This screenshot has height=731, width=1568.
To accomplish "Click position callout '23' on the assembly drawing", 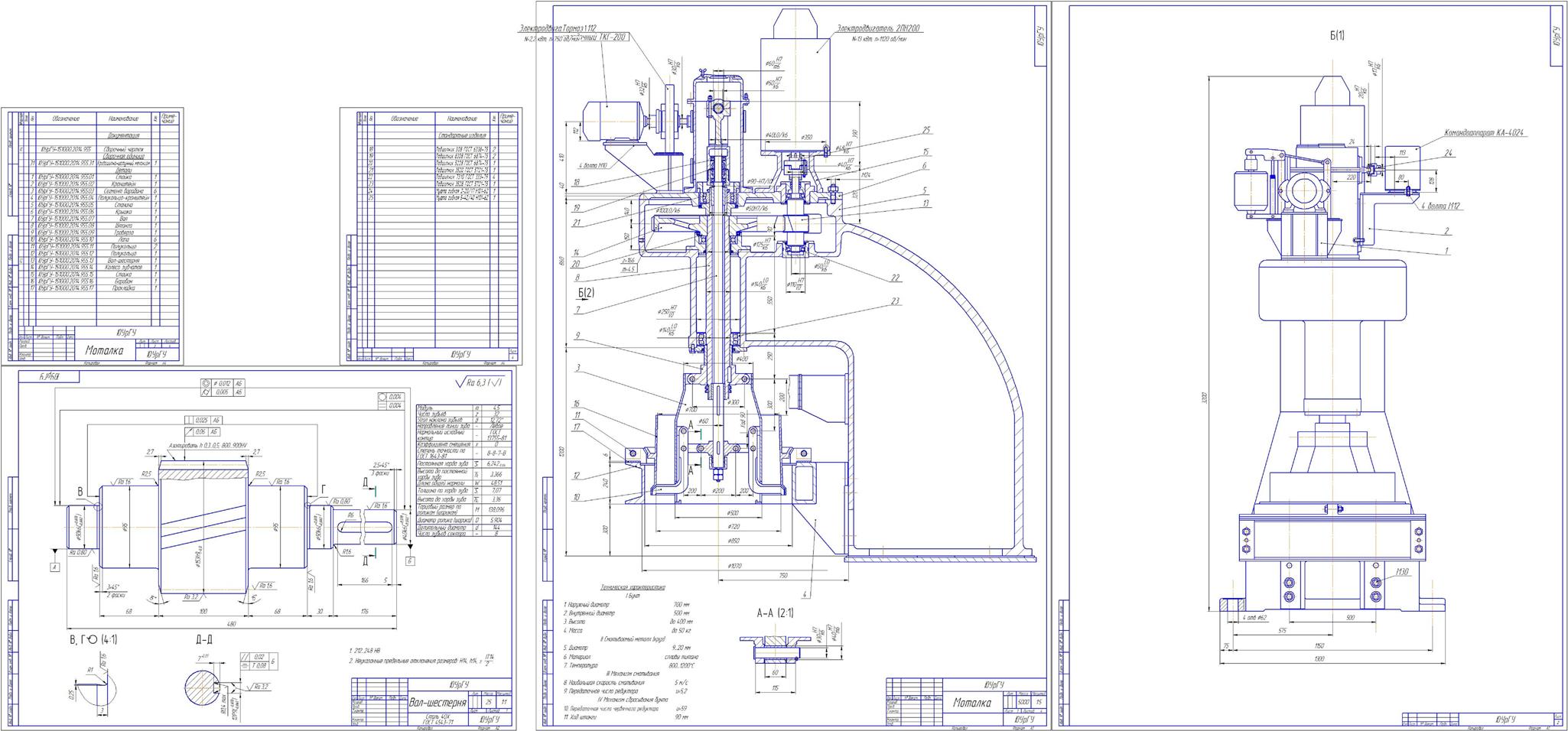I will tap(895, 301).
